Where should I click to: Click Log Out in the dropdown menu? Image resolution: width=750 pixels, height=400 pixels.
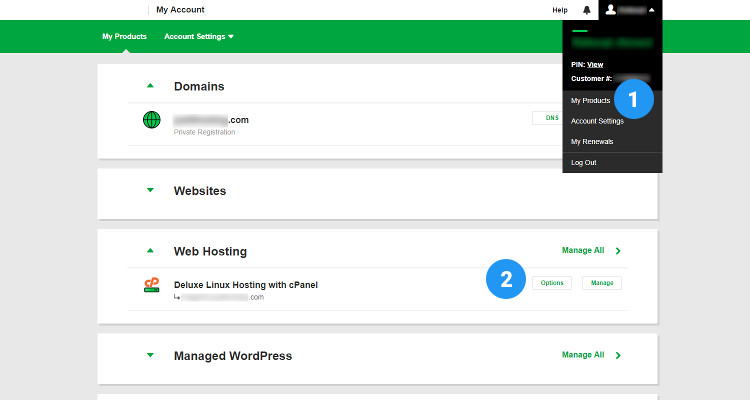tap(584, 163)
